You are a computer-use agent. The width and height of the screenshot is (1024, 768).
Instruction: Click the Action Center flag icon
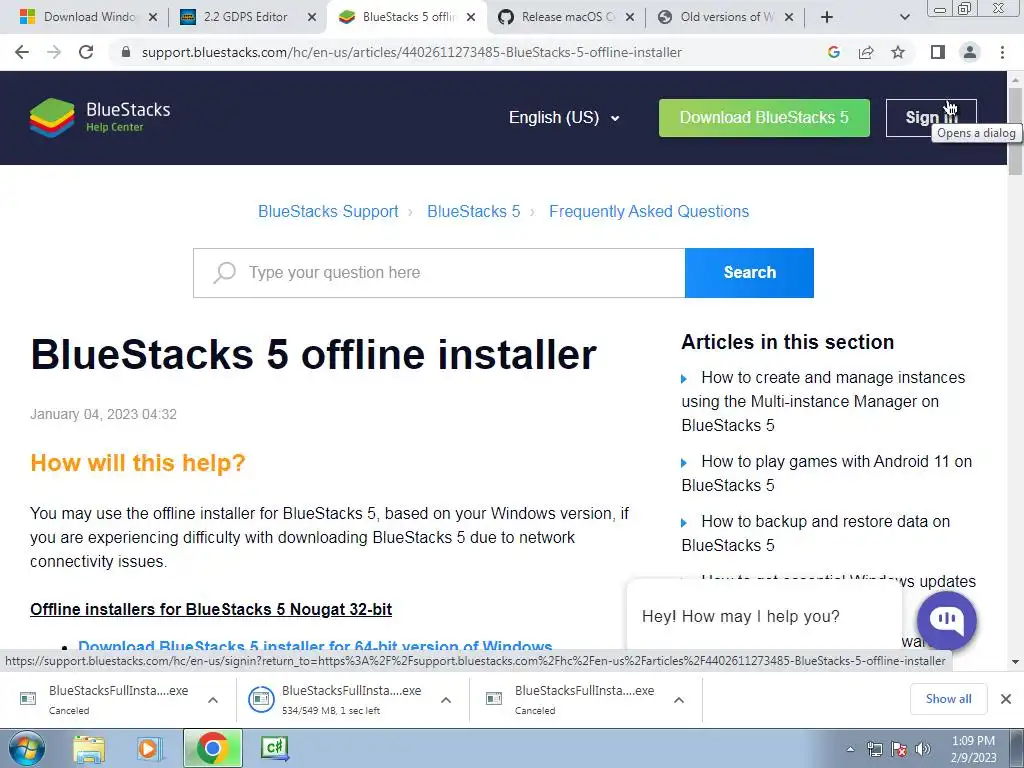pos(899,750)
